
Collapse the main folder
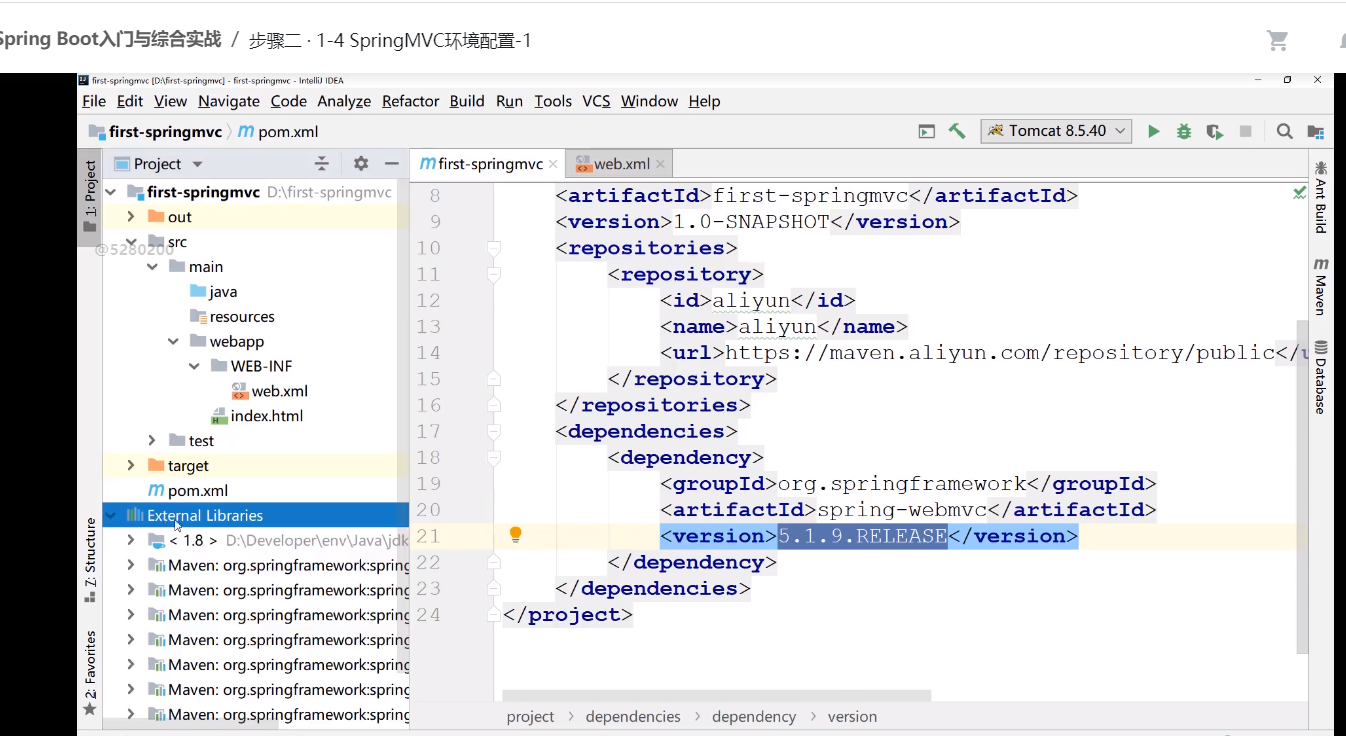(x=152, y=267)
